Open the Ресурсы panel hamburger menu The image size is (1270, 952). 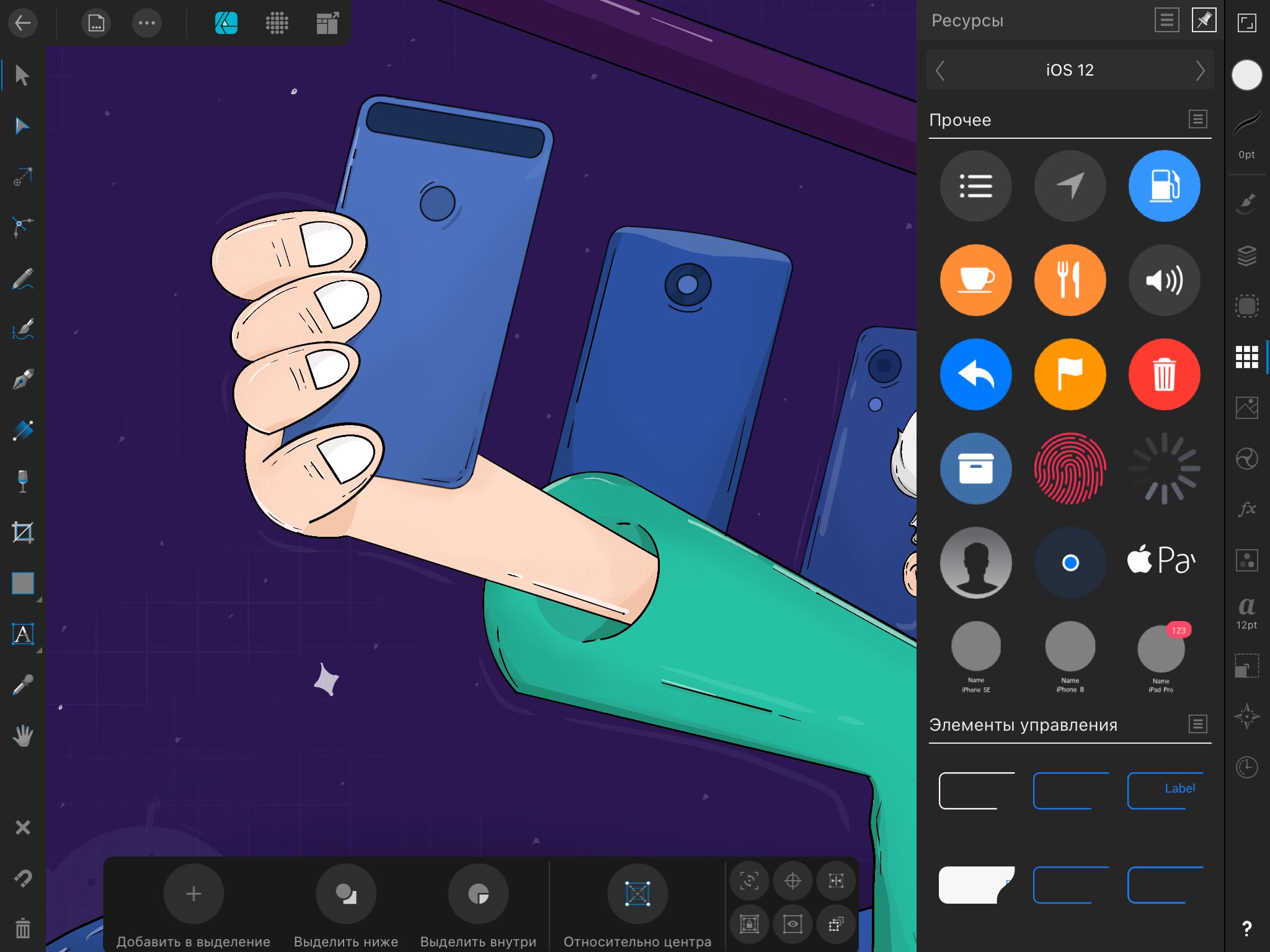(1166, 20)
